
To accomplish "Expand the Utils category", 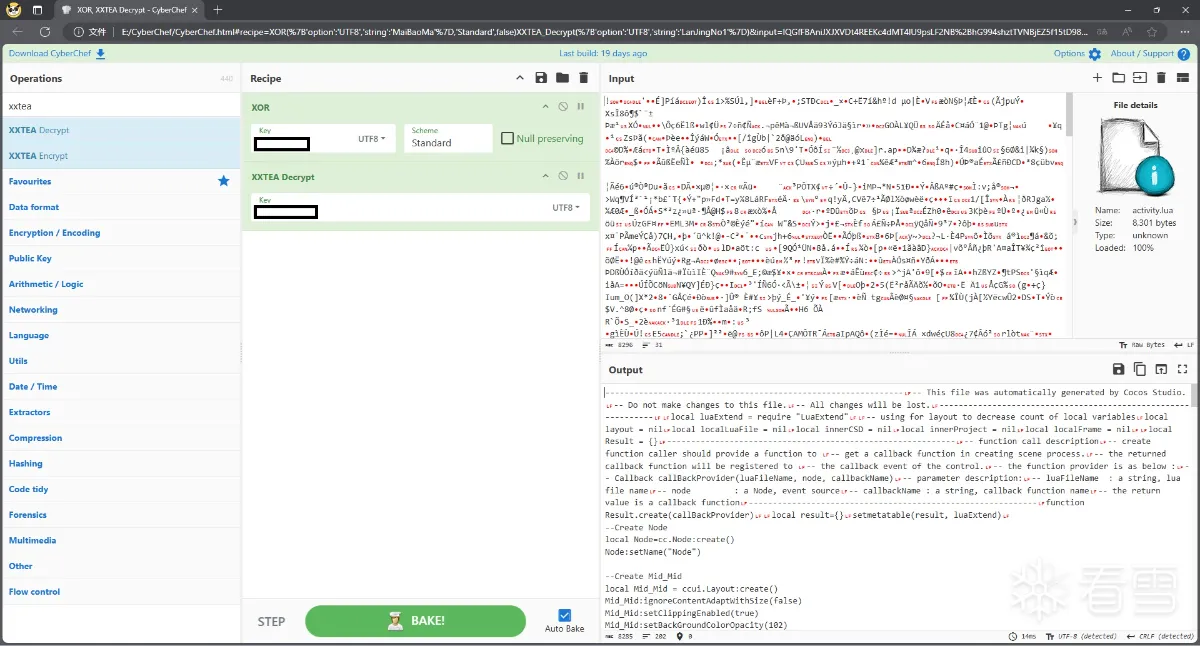I will click(120, 361).
